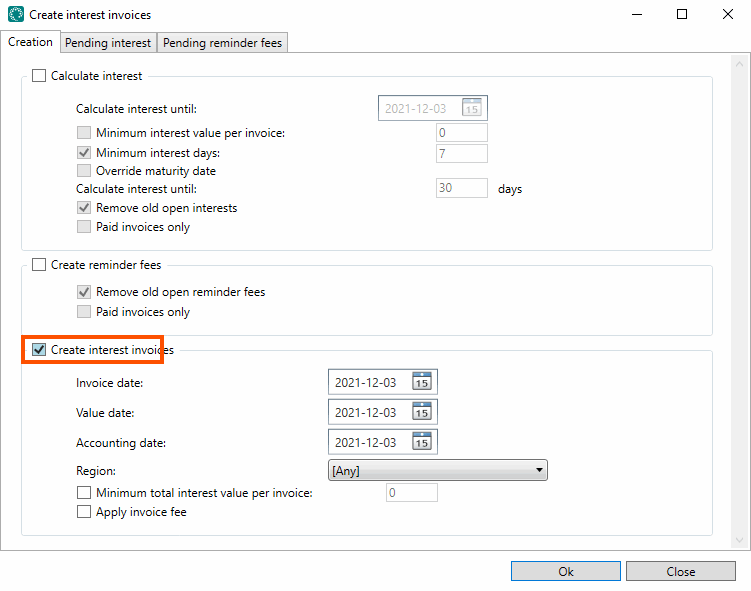
Task: Click into the Accounting date field
Action: point(366,442)
